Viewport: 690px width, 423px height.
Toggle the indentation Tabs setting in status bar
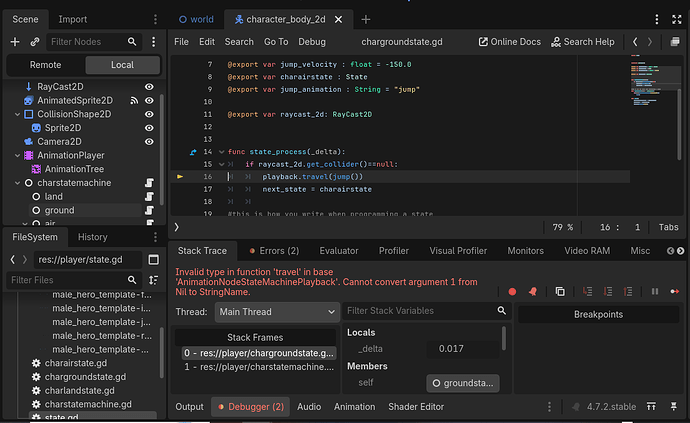(x=668, y=227)
